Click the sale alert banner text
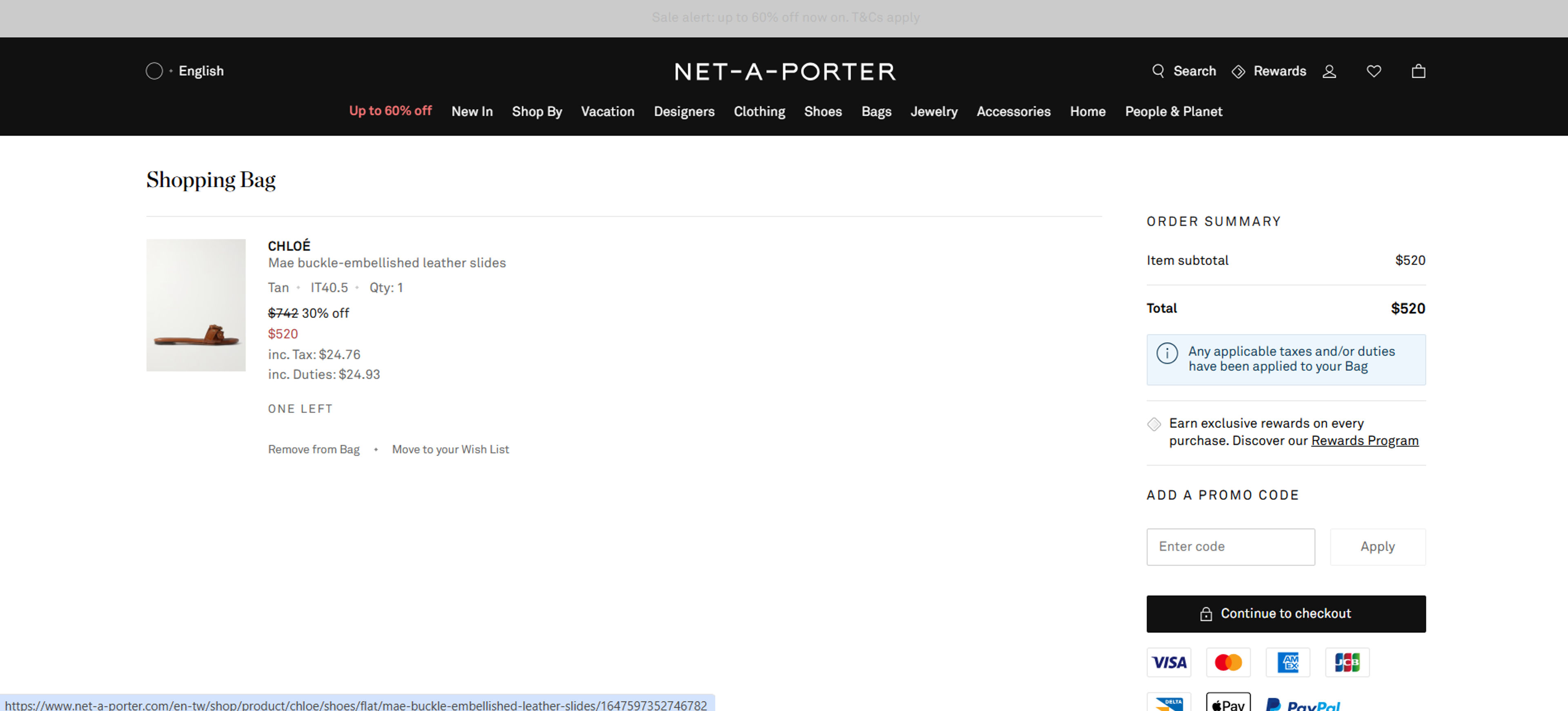This screenshot has height=711, width=1568. point(785,18)
